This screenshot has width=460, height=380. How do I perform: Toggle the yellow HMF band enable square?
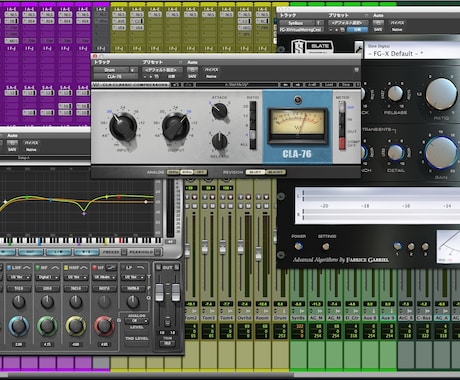click(66, 268)
